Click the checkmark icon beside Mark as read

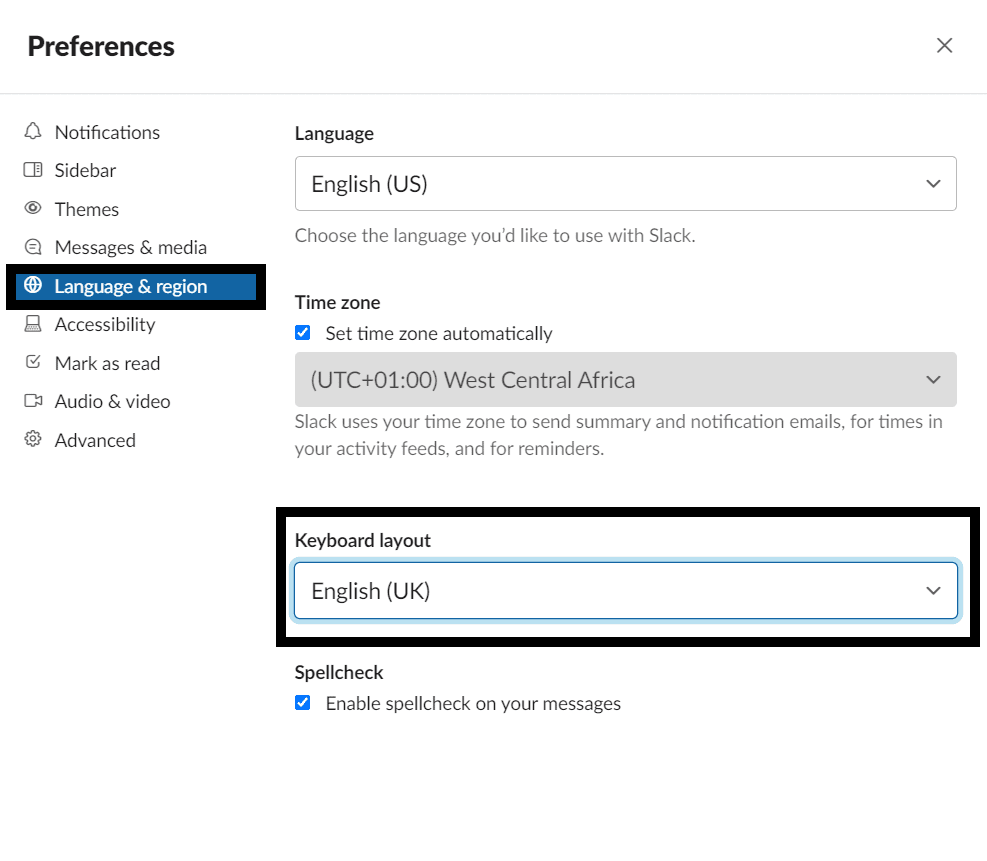[x=32, y=363]
